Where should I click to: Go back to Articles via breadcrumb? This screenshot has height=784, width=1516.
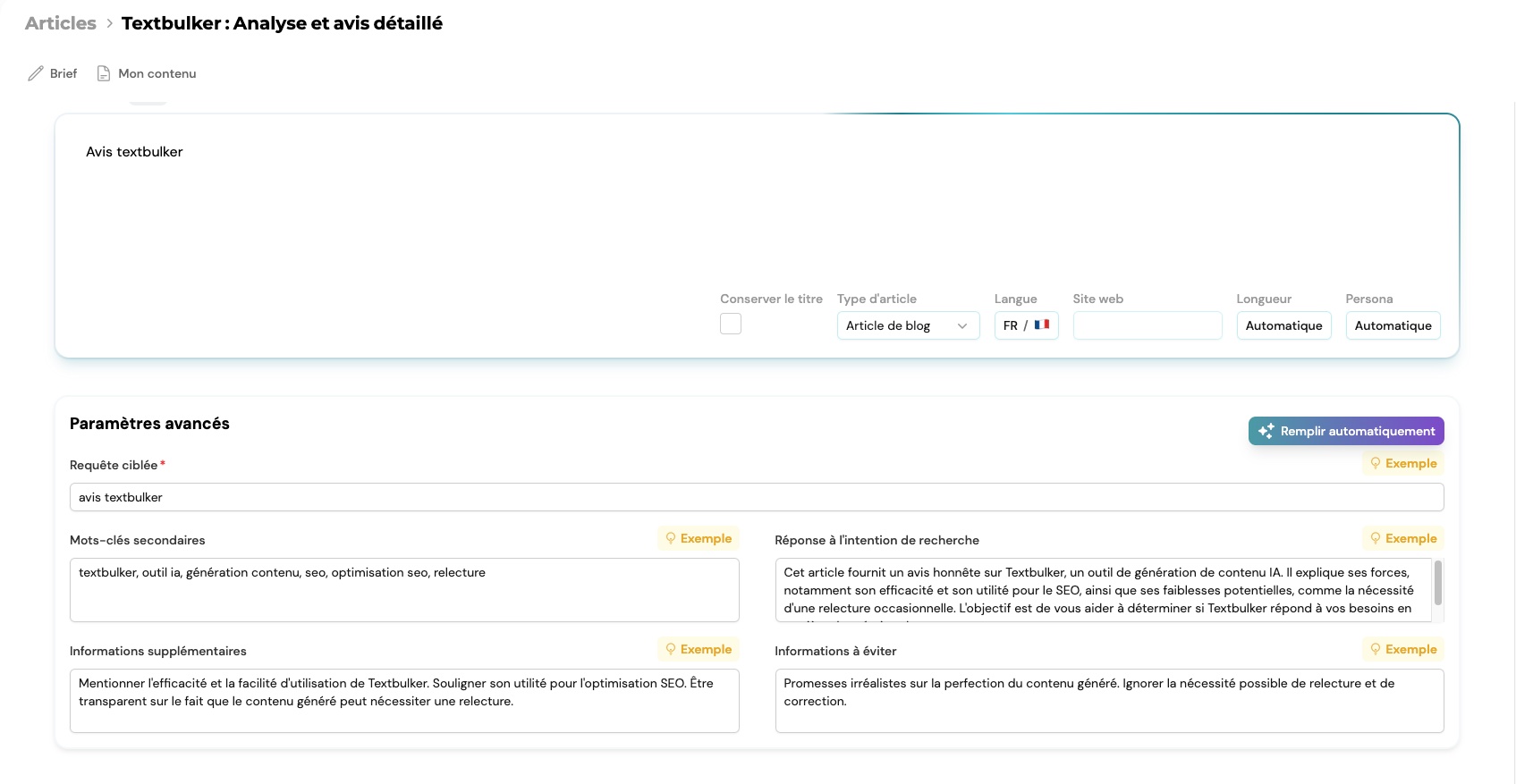[61, 23]
